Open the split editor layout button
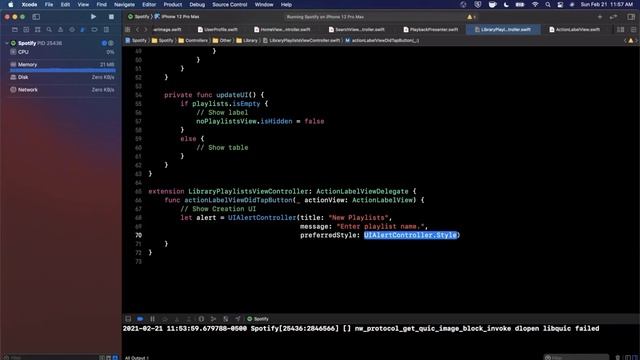This screenshot has height=360, width=640. [620, 29]
